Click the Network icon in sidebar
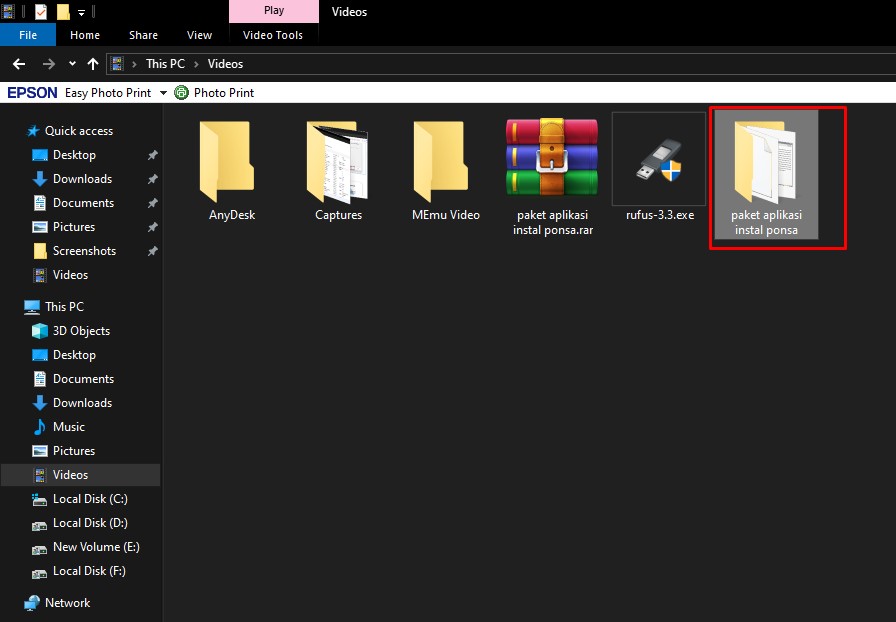The width and height of the screenshot is (896, 622). coord(32,603)
